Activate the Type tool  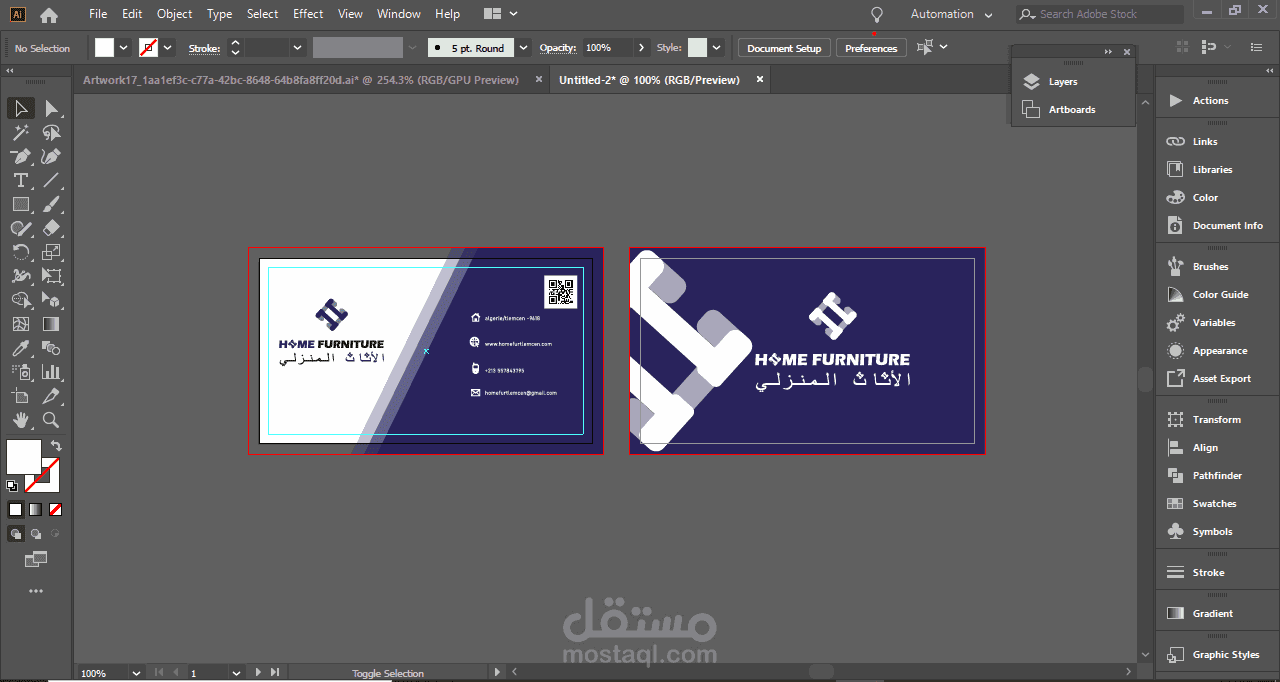20,180
